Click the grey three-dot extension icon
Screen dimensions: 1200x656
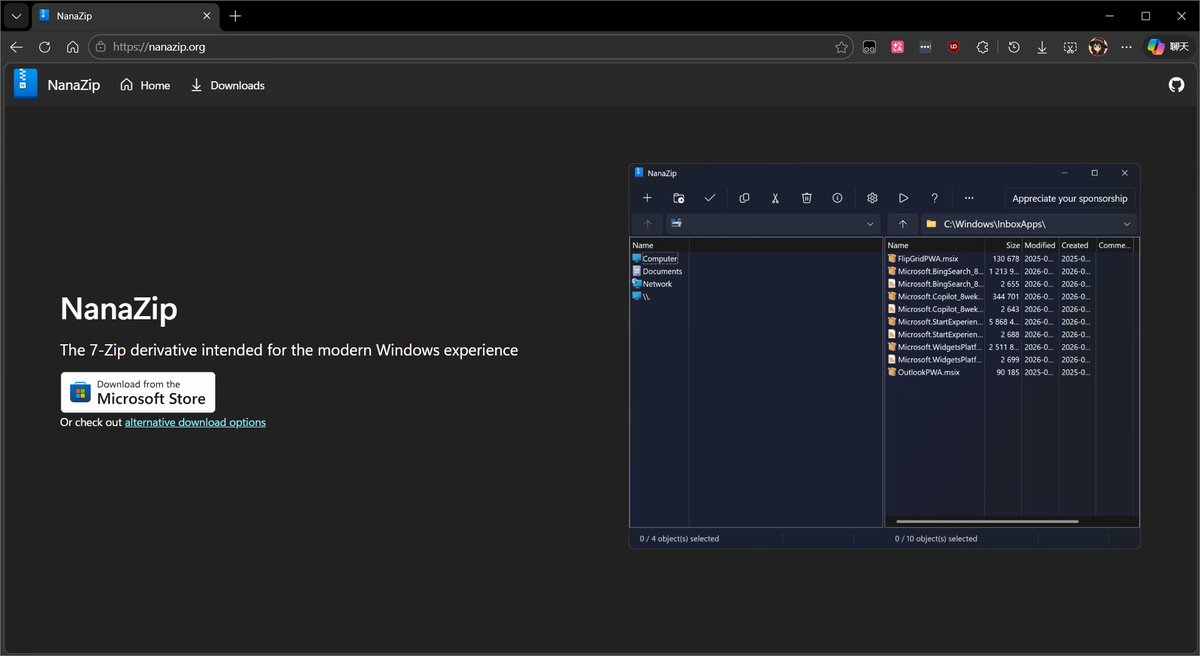point(926,47)
